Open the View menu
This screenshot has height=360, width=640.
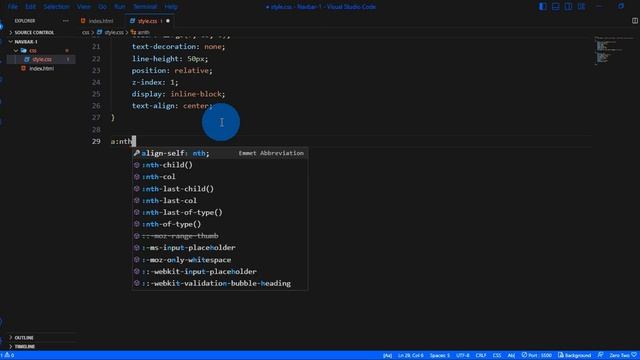(84, 7)
